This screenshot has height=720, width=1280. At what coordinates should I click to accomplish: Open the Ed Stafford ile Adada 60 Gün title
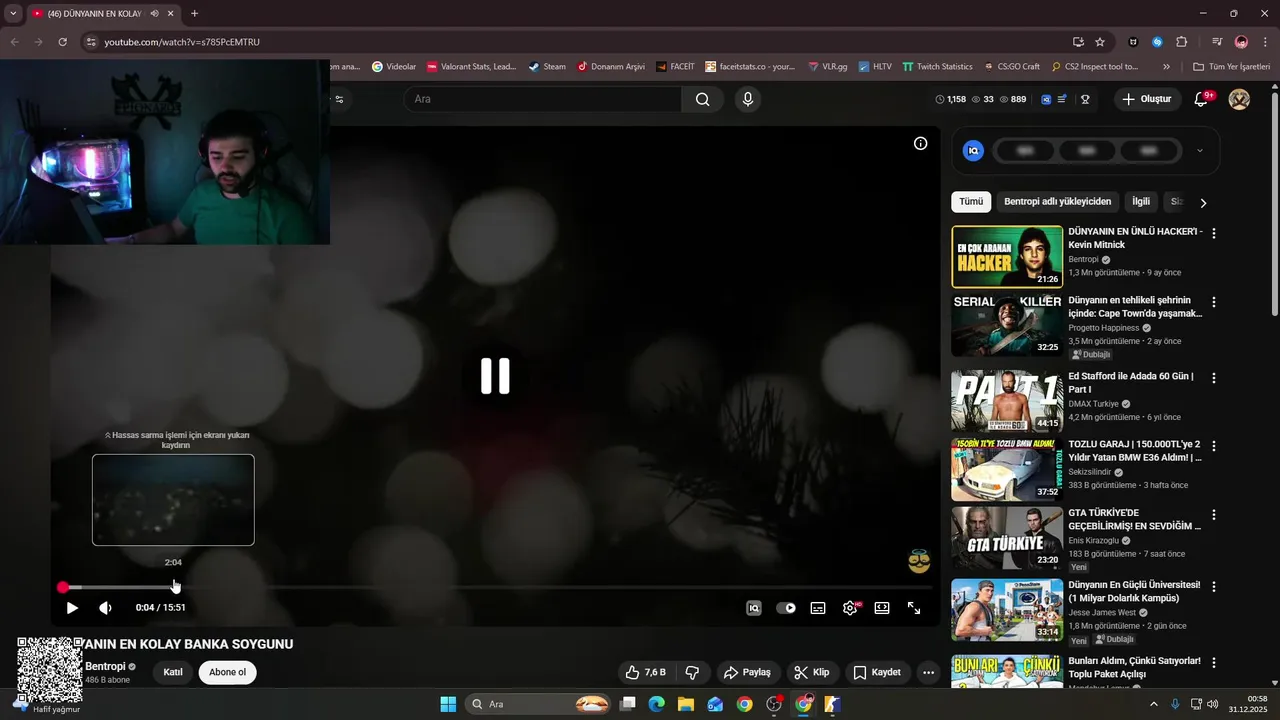(x=1131, y=383)
